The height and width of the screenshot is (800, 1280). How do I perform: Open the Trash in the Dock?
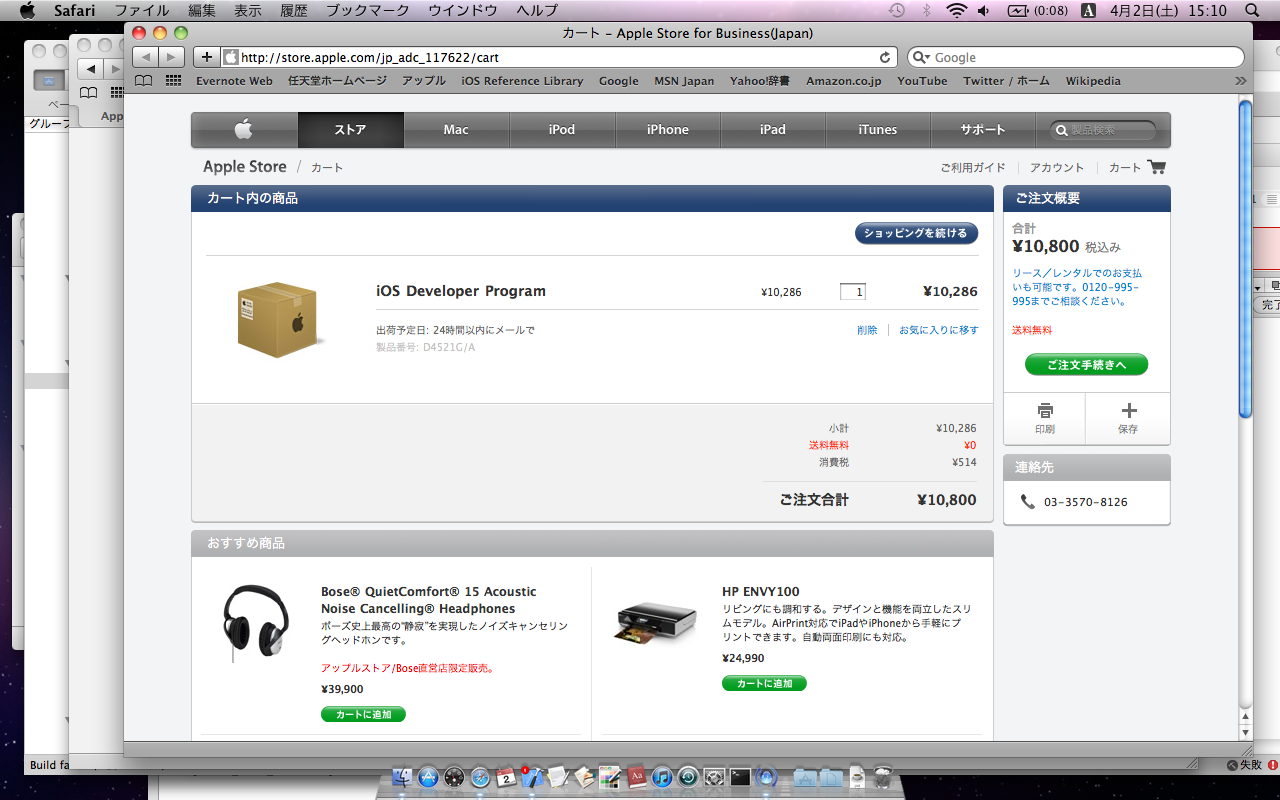[882, 777]
